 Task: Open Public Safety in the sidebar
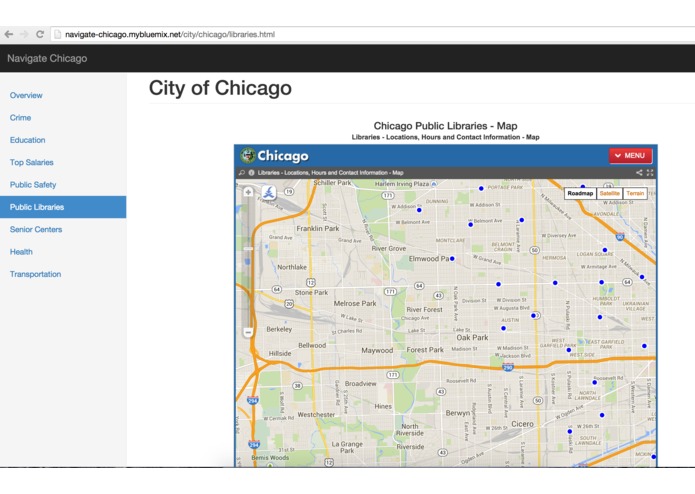click(33, 185)
